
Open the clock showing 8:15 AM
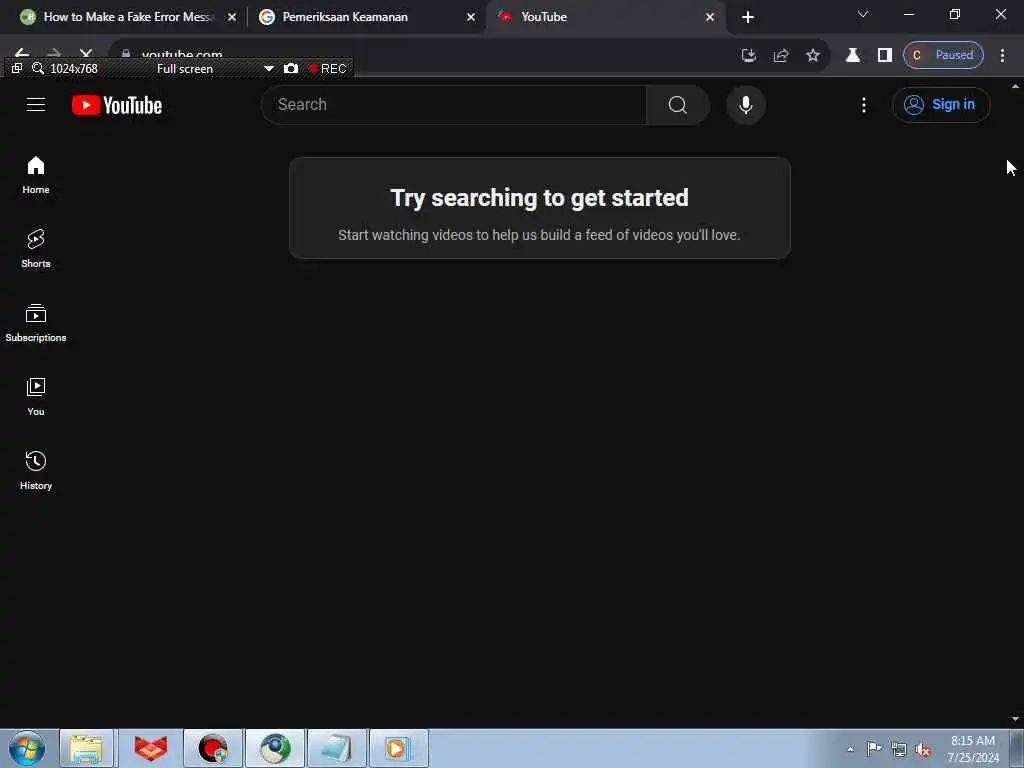click(x=973, y=749)
